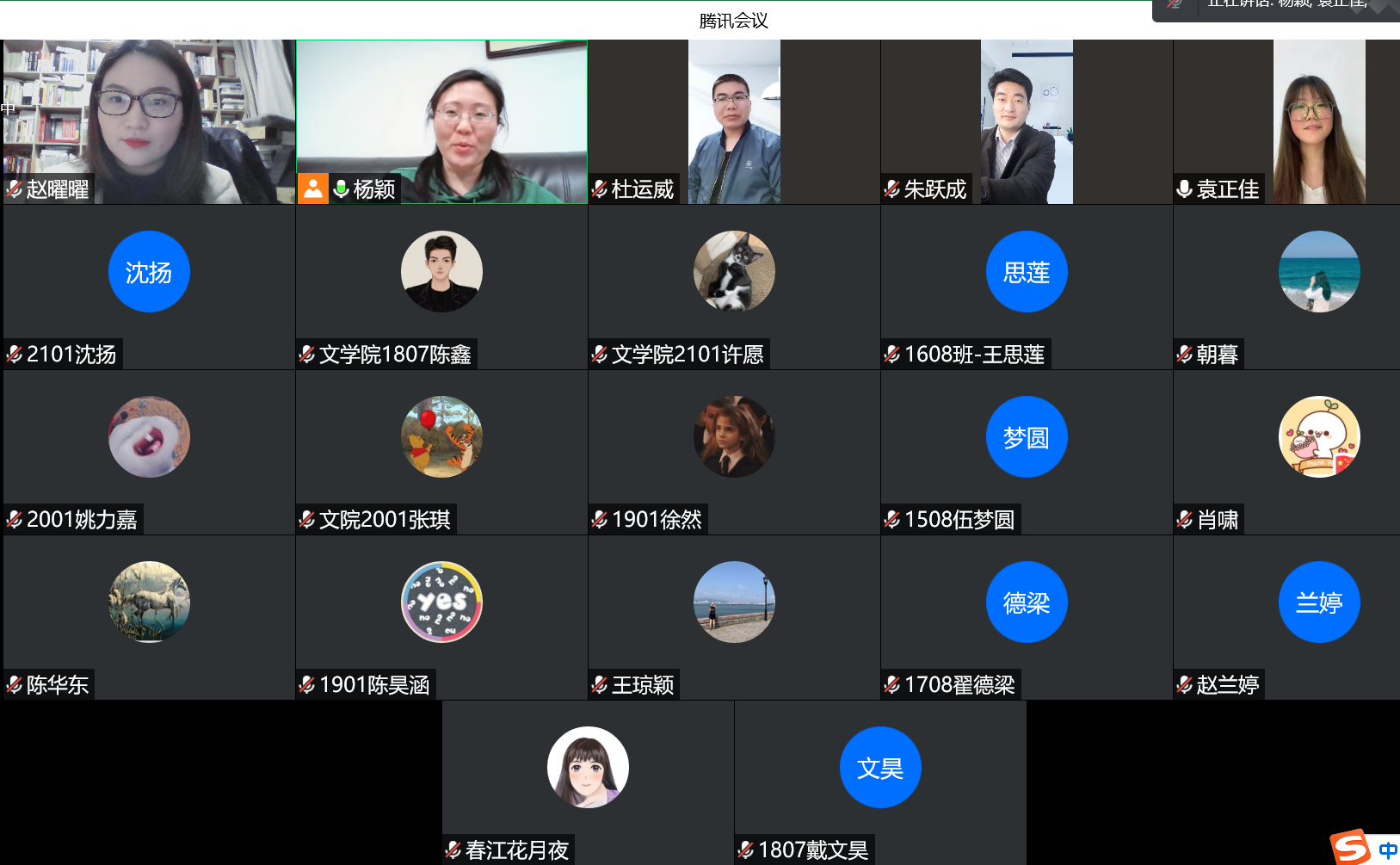Click the orange host icon next to 杨颖
Screen dimensions: 1400x865
coord(313,188)
